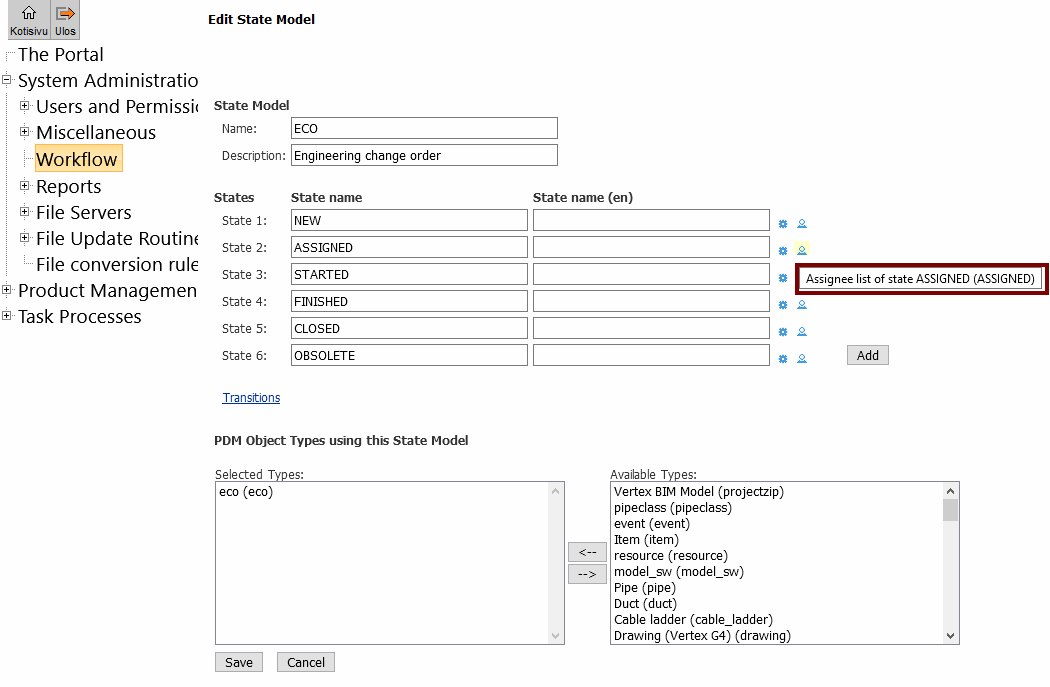Image resolution: width=1050 pixels, height=687 pixels.
Task: Click the gear icon for the STARTED state
Action: (x=783, y=278)
